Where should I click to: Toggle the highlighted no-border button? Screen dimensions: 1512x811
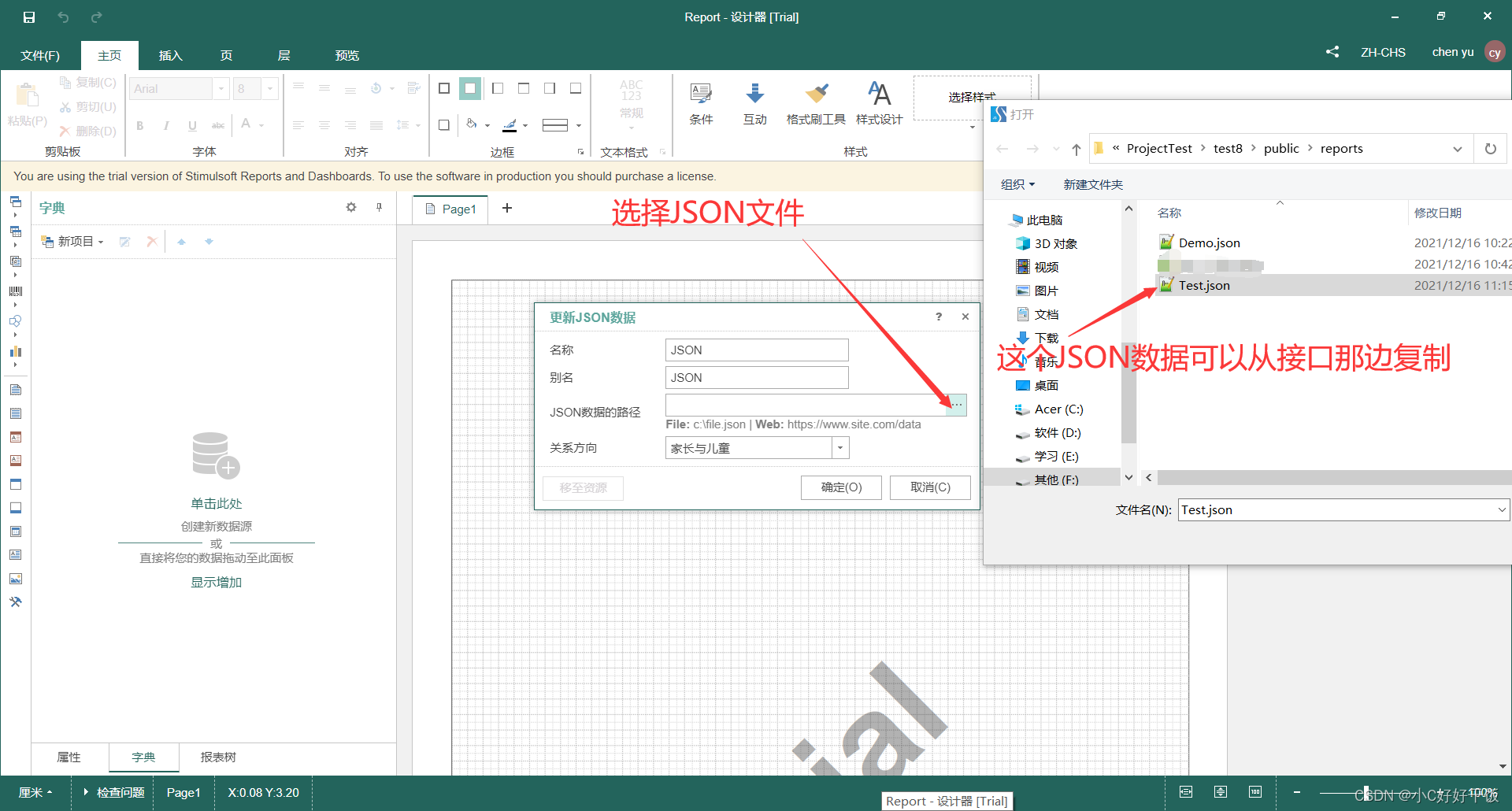click(470, 88)
